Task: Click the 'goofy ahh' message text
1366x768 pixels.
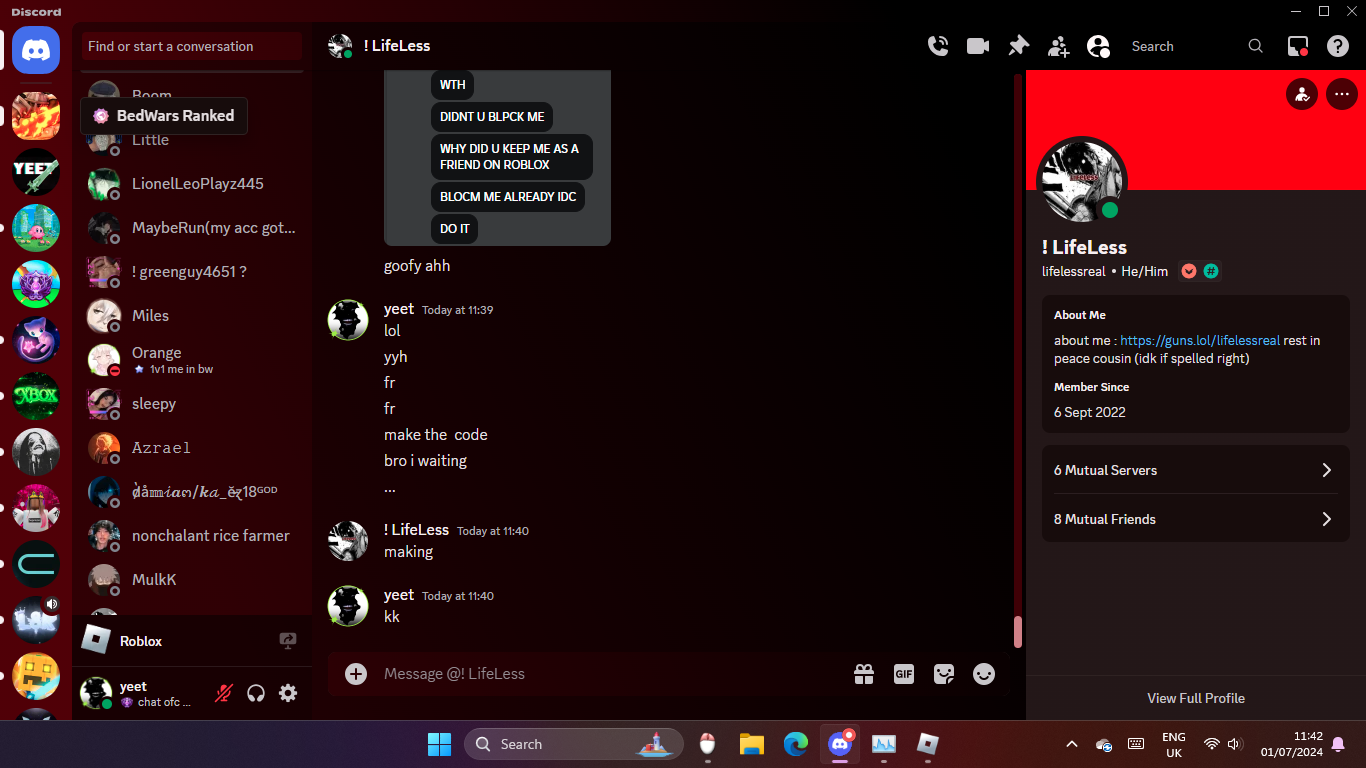Action: (x=417, y=266)
